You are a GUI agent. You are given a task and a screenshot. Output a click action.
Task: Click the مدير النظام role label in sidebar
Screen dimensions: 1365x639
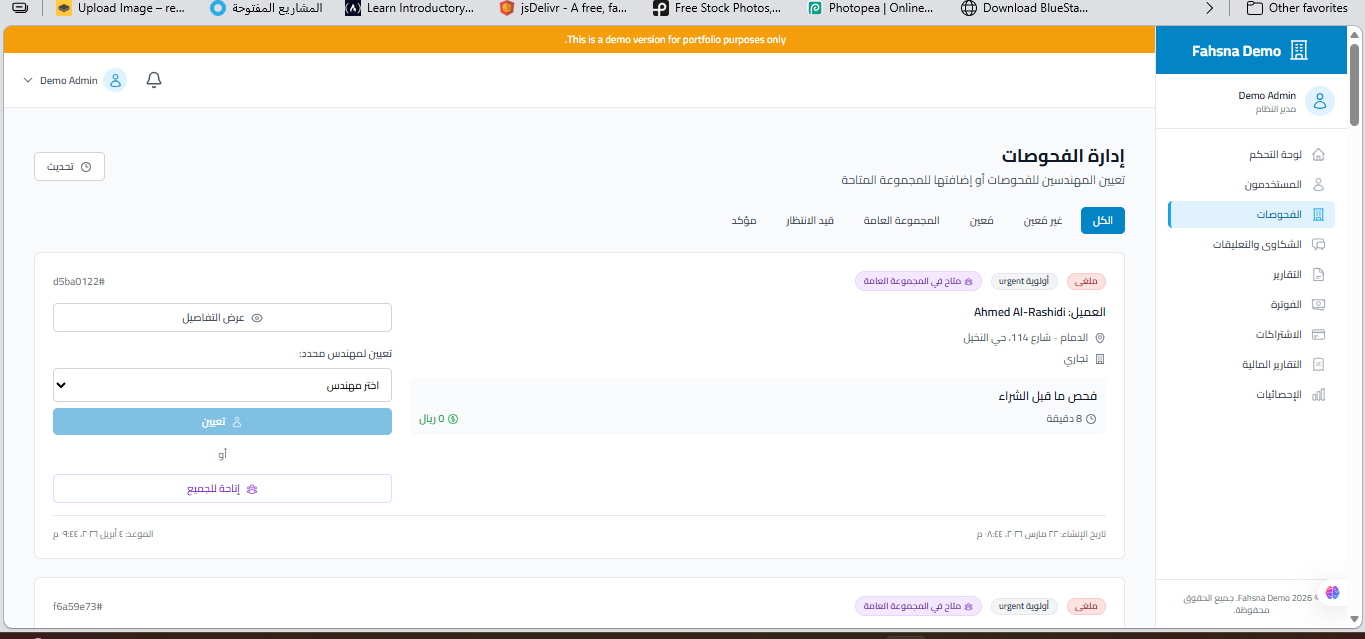(1276, 109)
